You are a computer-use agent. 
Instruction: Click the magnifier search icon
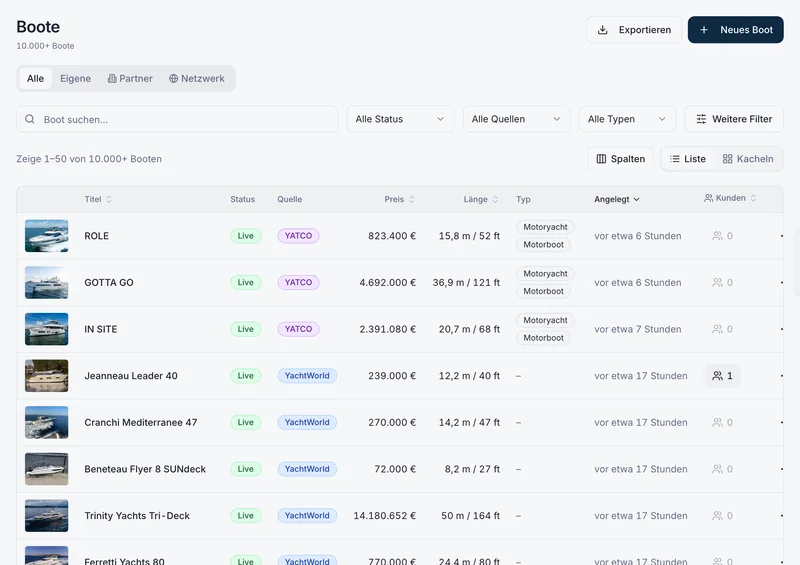[30, 119]
